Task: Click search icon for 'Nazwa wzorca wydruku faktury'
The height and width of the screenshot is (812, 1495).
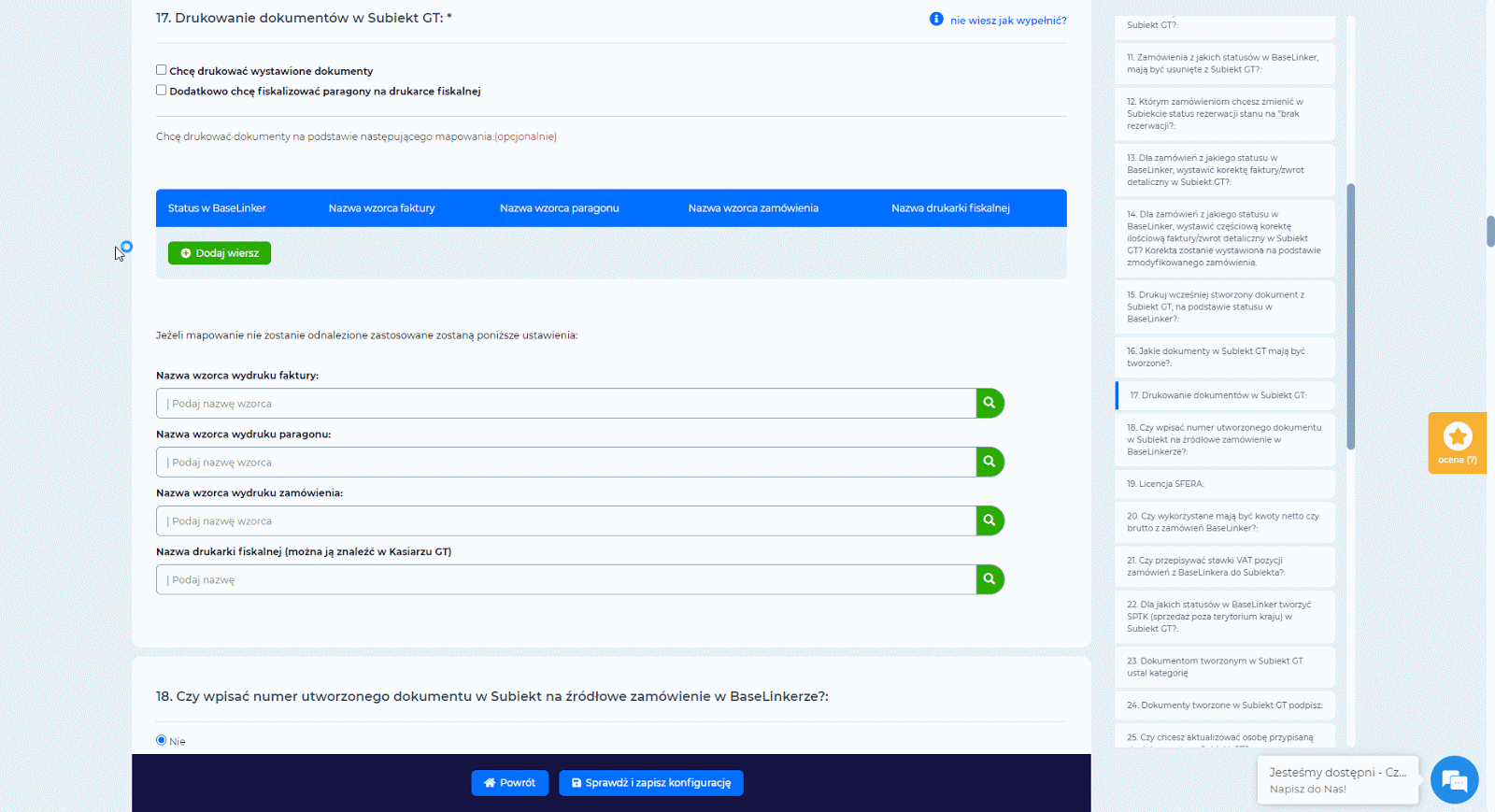Action: click(990, 403)
